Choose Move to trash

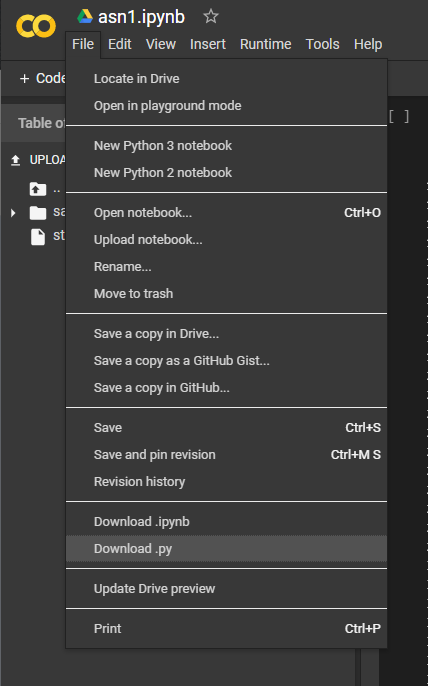226,294
